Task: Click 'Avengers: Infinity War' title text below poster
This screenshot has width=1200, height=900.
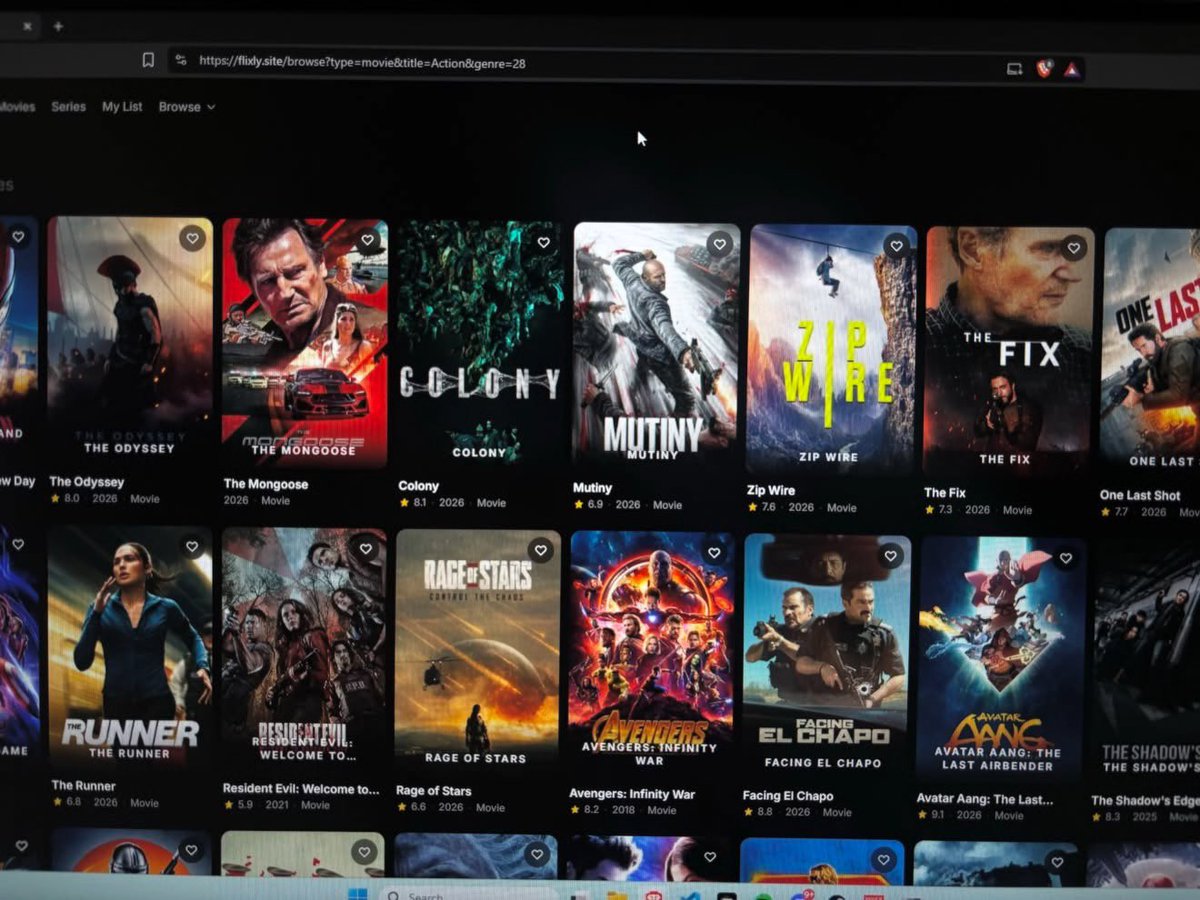Action: (x=632, y=794)
